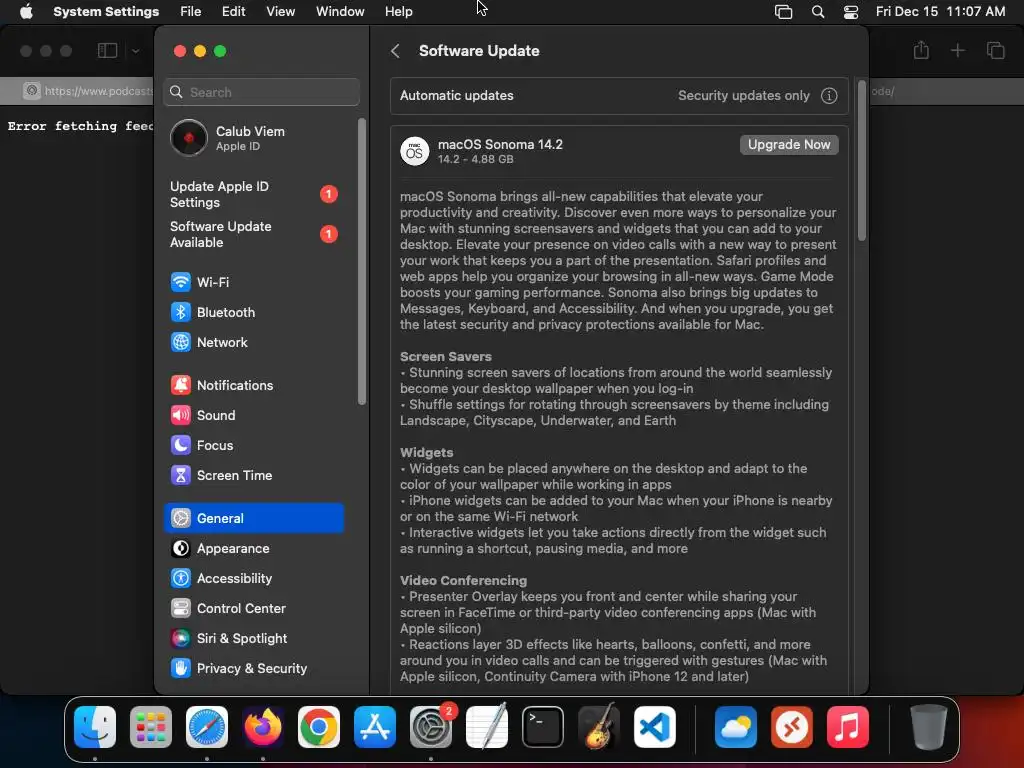This screenshot has height=768, width=1024.
Task: Show Safari's tab overview
Action: [995, 50]
